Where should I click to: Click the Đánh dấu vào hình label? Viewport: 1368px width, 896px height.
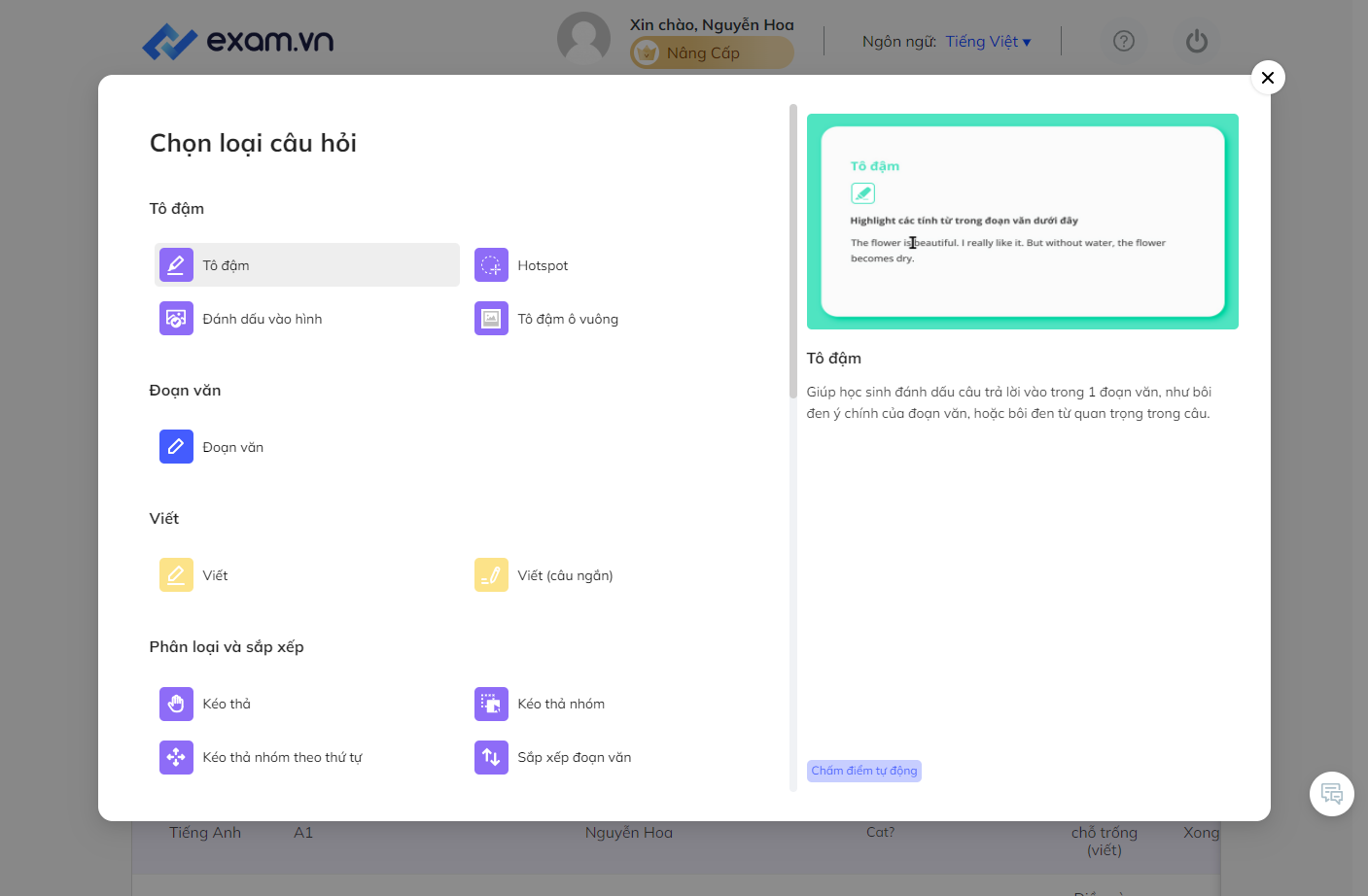coord(263,319)
